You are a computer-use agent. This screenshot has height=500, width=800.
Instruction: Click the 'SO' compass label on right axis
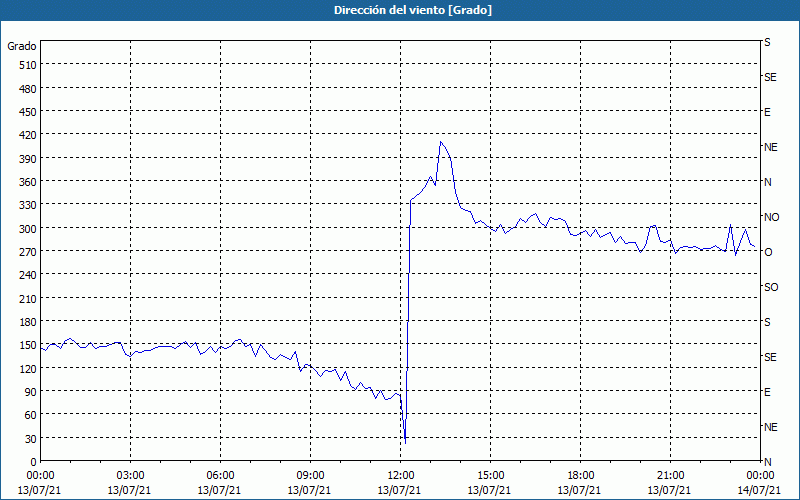coord(771,287)
